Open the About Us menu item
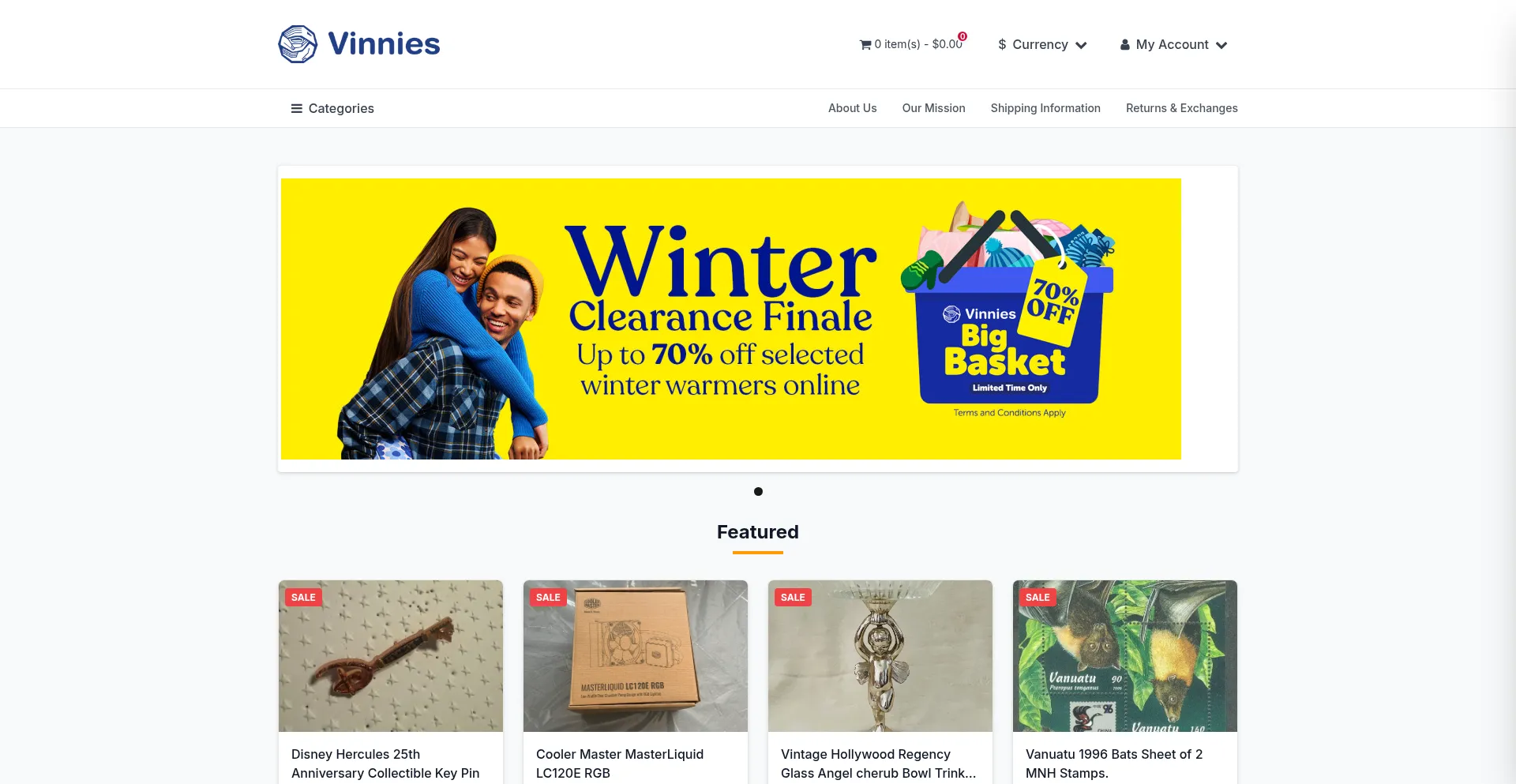The width and height of the screenshot is (1516, 784). tap(852, 108)
